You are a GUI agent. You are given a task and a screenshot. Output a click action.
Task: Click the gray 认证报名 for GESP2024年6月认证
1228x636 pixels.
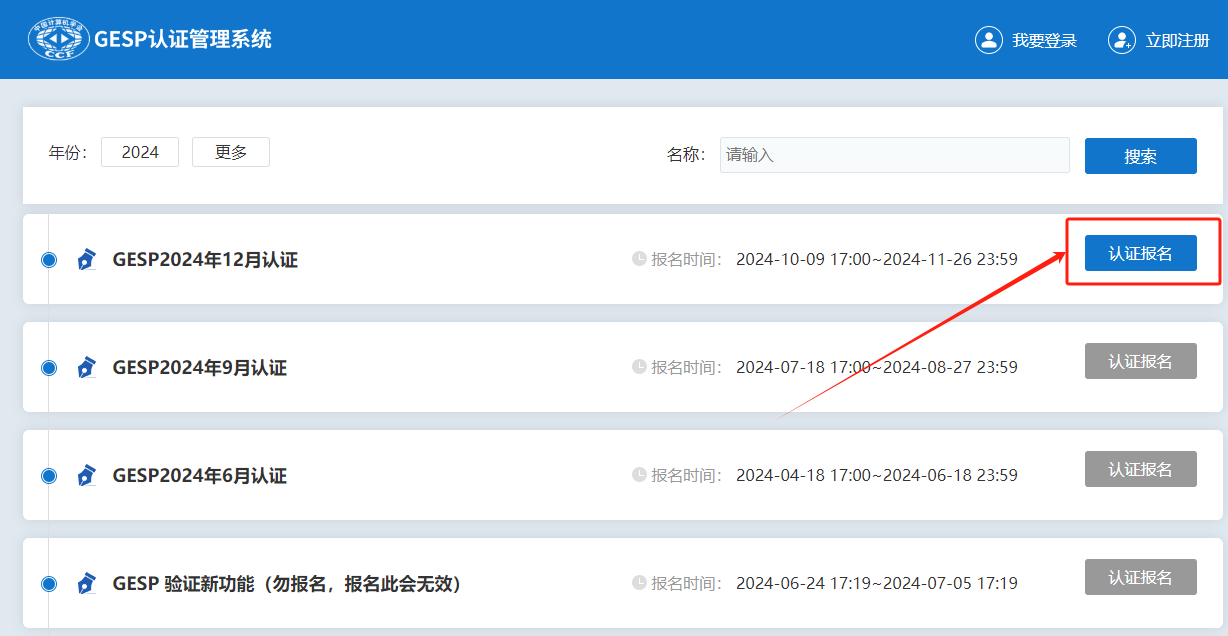(1141, 469)
